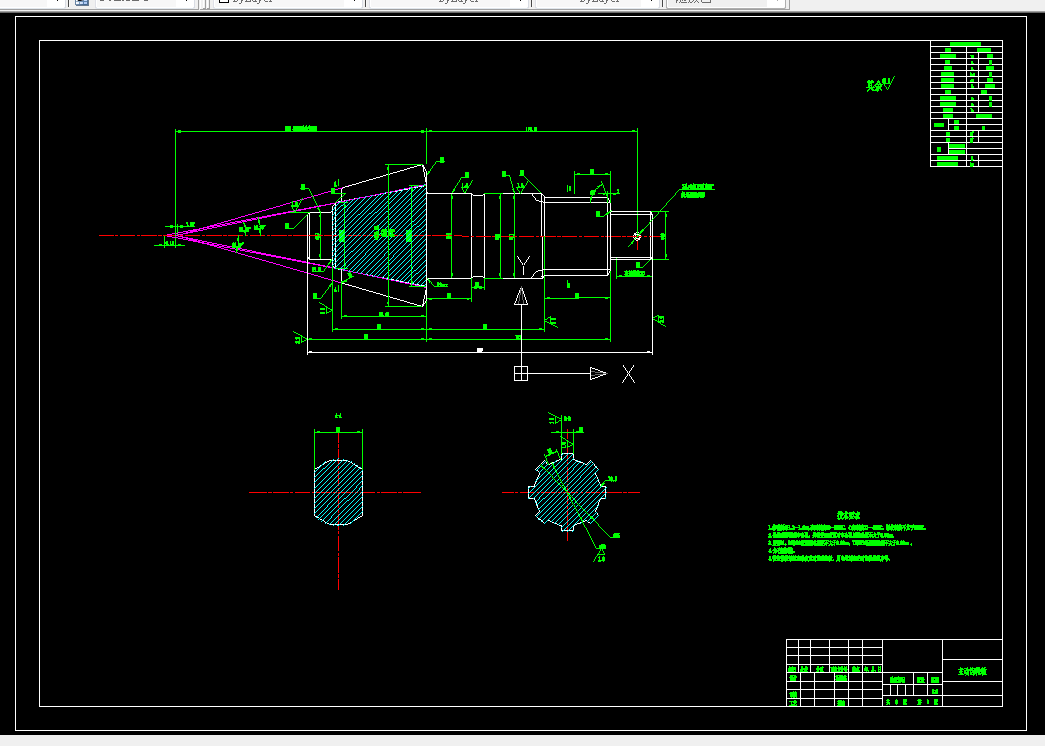Select the hatched cone area of the shaft
The width and height of the screenshot is (1045, 746).
tap(380, 236)
